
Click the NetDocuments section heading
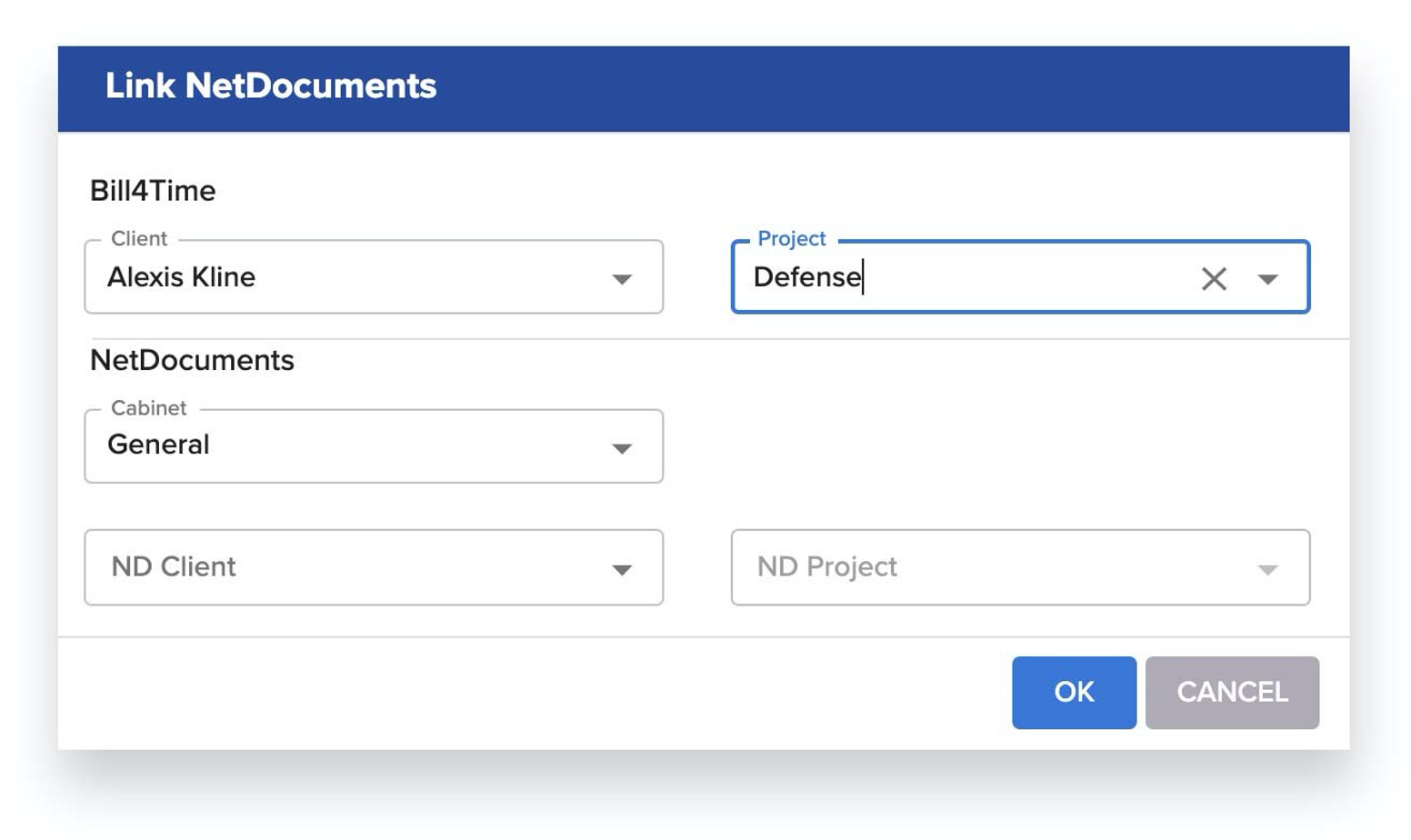tap(192, 360)
